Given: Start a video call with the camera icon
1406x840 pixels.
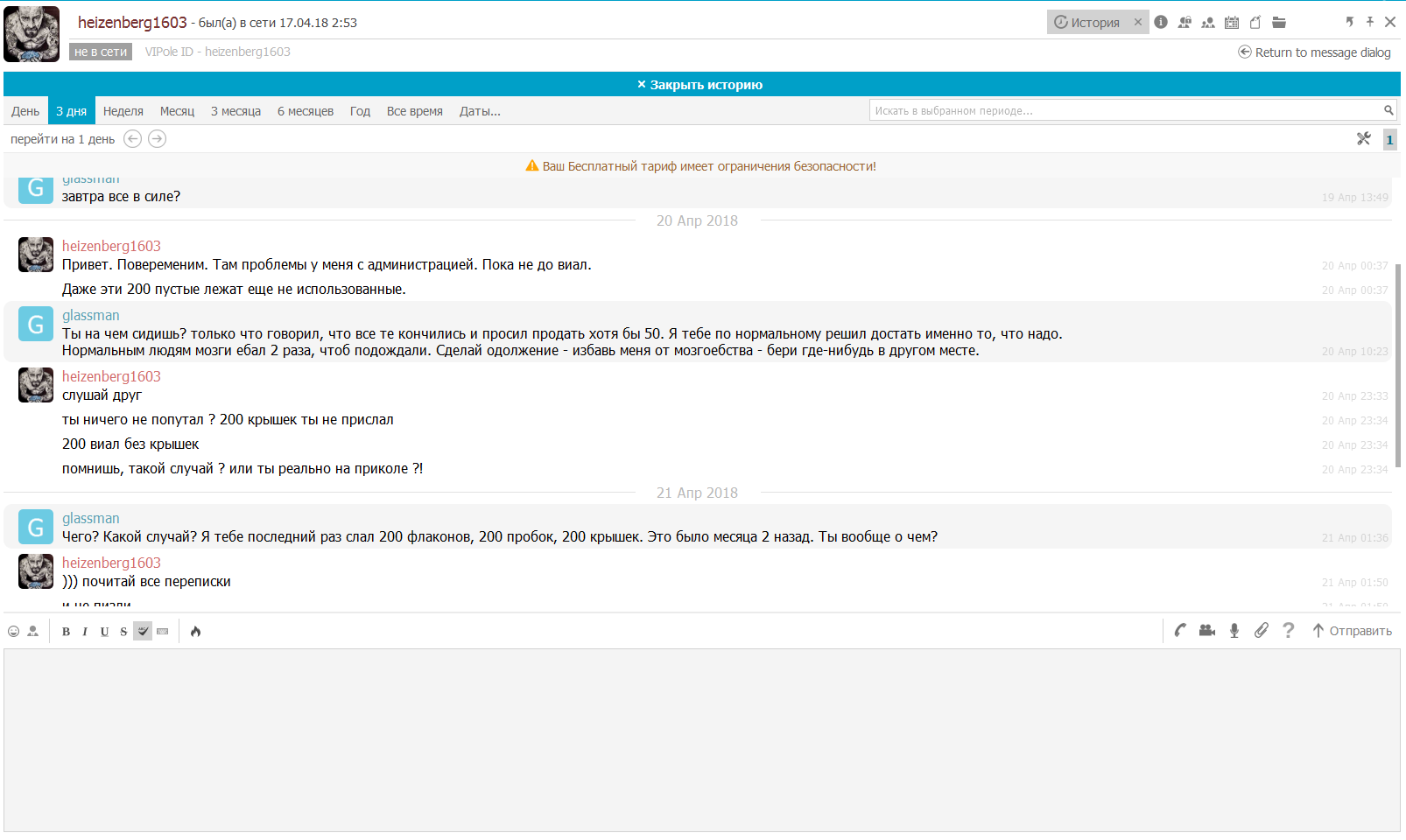Looking at the screenshot, I should pos(1207,631).
